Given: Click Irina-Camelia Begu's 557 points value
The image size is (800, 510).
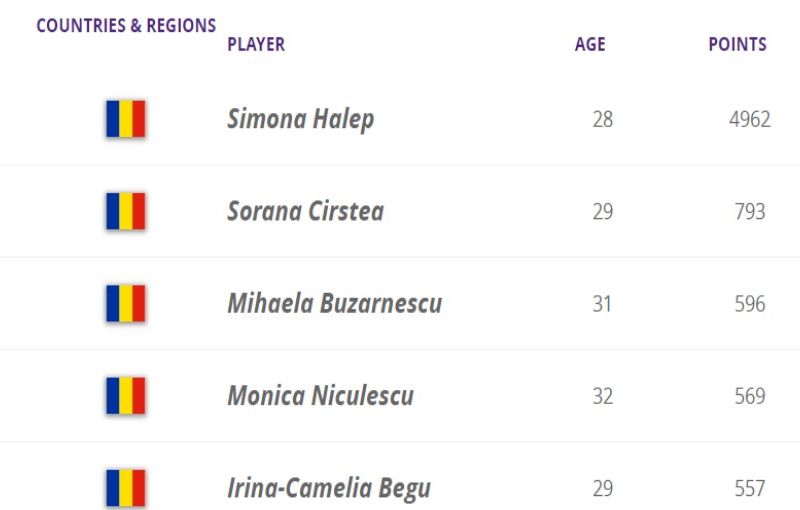Looking at the screenshot, I should pyautogui.click(x=750, y=488).
